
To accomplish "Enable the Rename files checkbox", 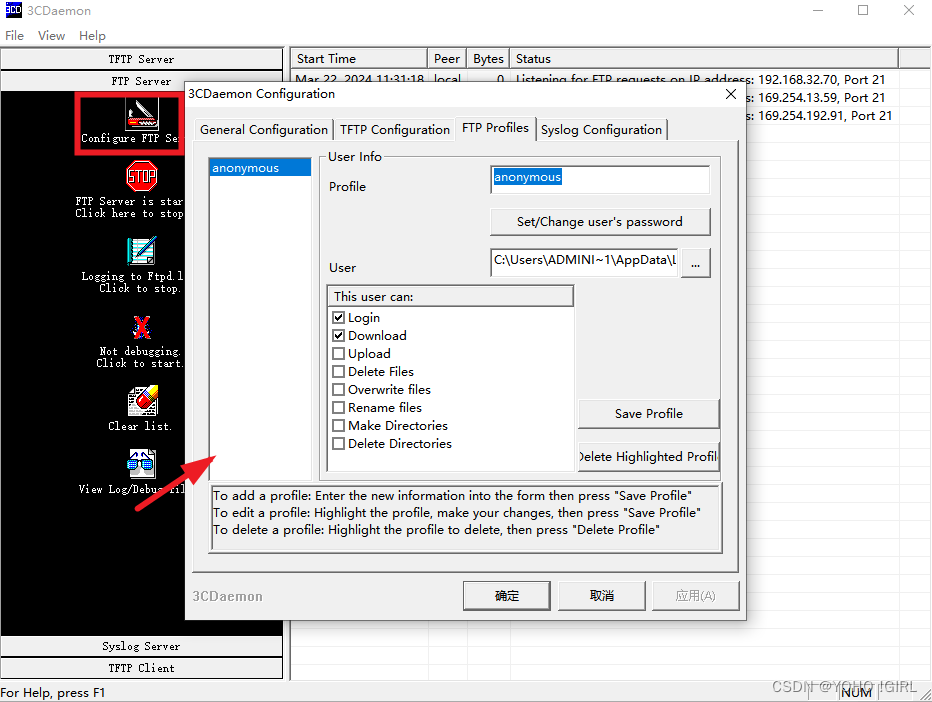I will click(339, 408).
